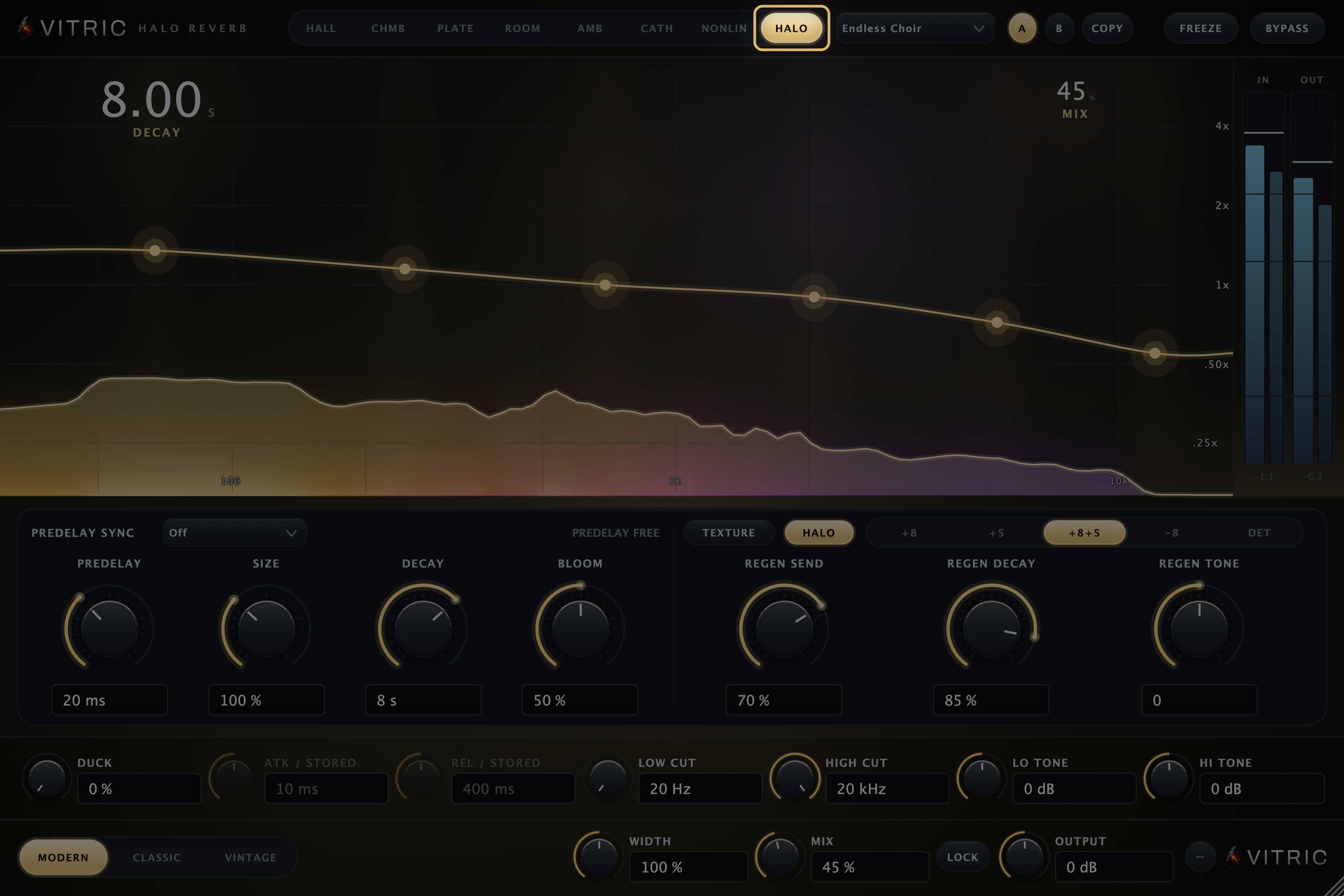Click the bottom Mix knob
The image size is (1344, 896).
[780, 856]
